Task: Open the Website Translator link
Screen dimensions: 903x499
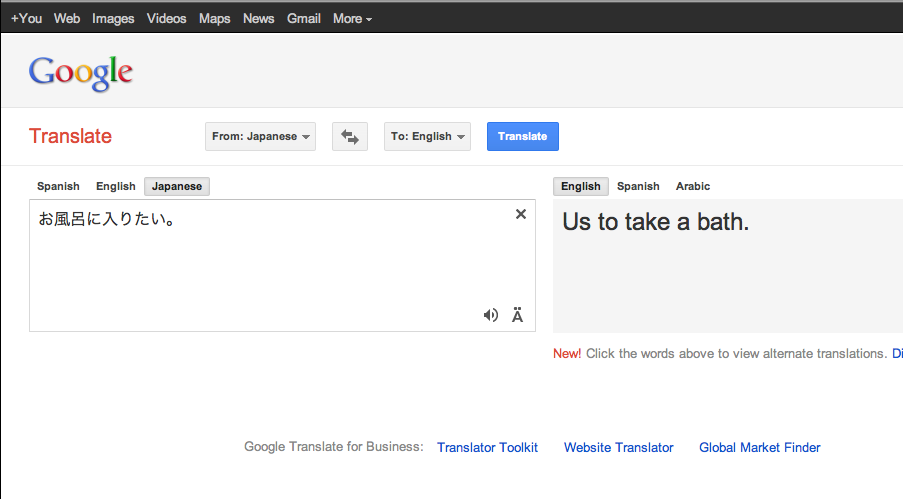Action: click(x=618, y=448)
